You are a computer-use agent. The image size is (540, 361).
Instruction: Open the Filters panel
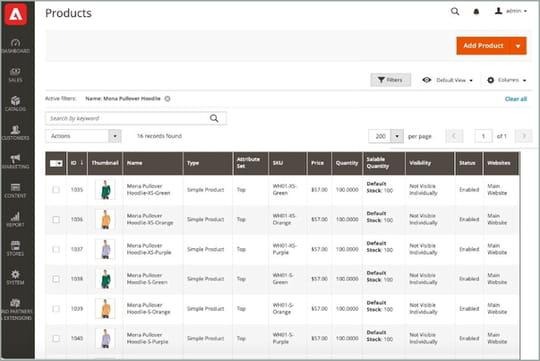[391, 80]
